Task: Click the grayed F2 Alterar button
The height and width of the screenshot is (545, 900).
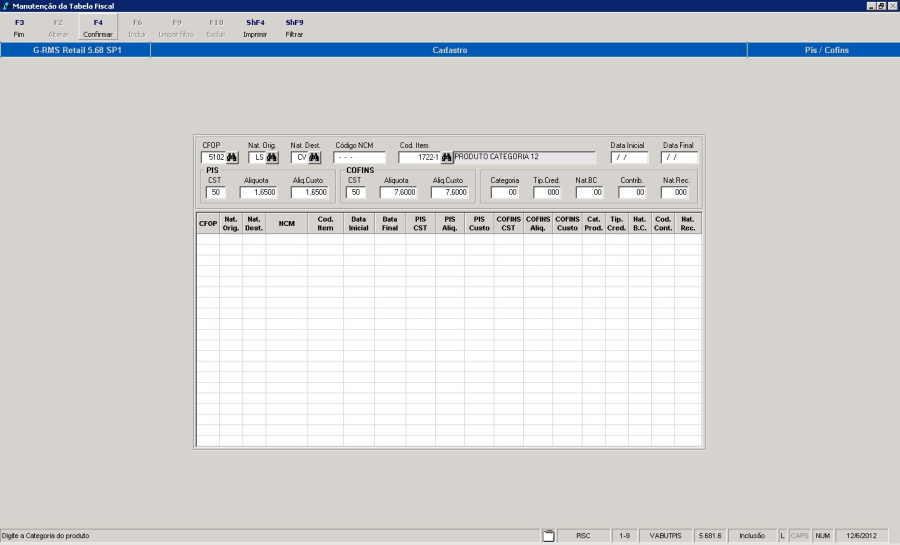Action: (x=58, y=28)
